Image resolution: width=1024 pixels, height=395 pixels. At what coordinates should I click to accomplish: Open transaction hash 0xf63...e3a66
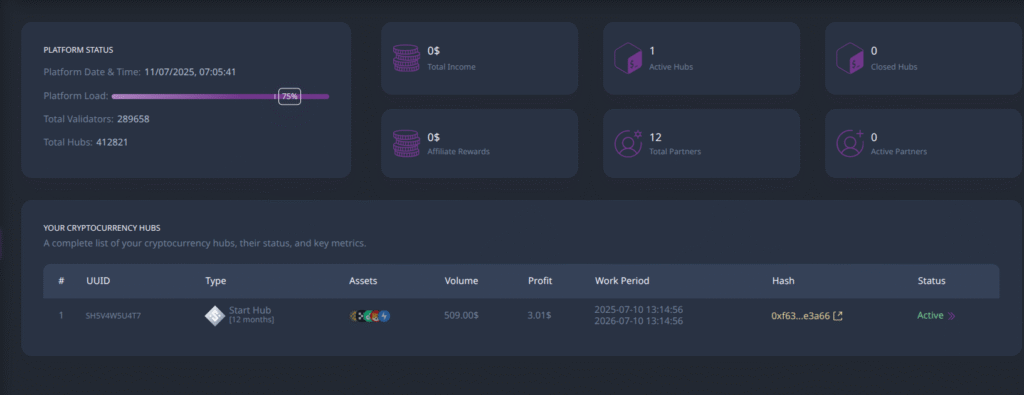click(801, 316)
